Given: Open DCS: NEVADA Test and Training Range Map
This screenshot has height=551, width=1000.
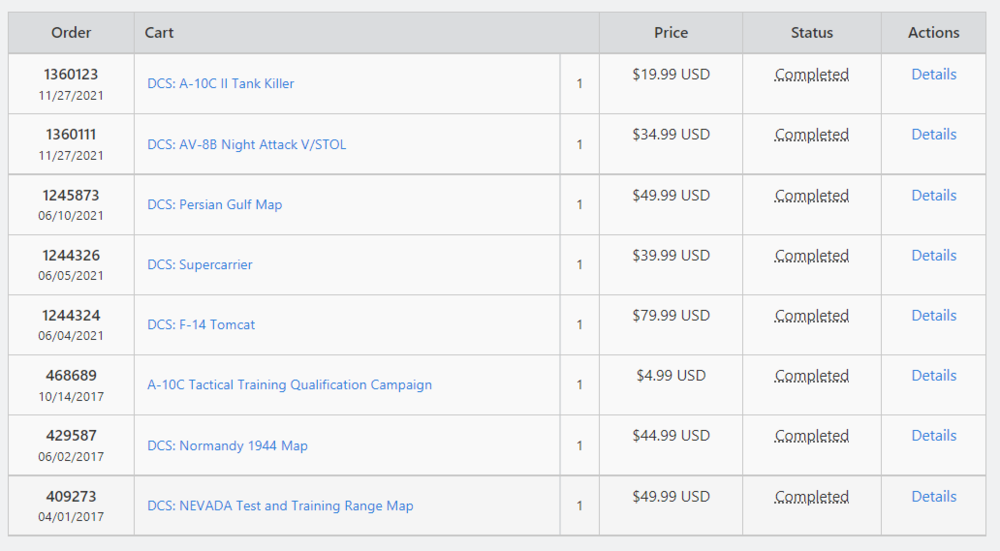Looking at the screenshot, I should (x=280, y=506).
